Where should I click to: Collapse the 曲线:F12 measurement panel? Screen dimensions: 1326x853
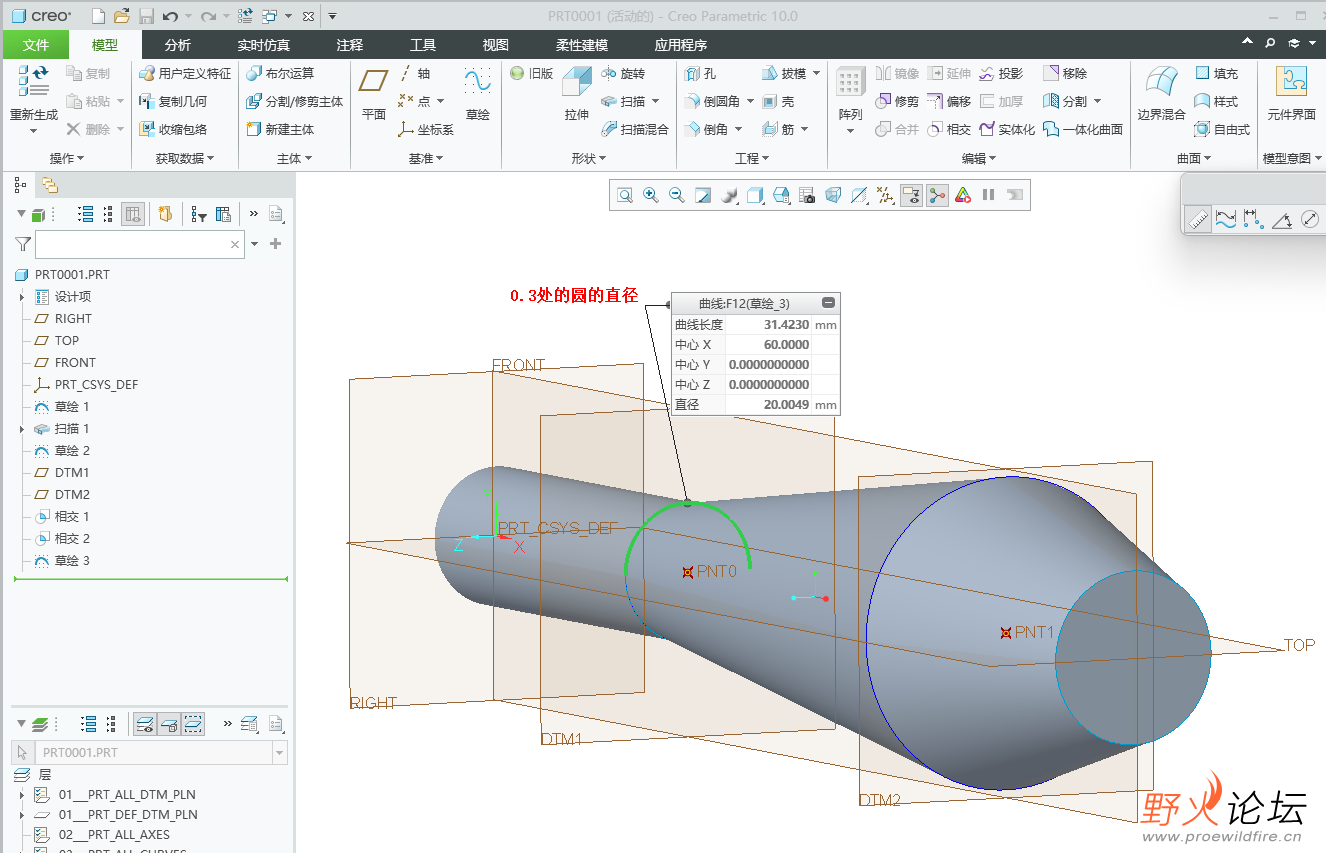(x=828, y=303)
